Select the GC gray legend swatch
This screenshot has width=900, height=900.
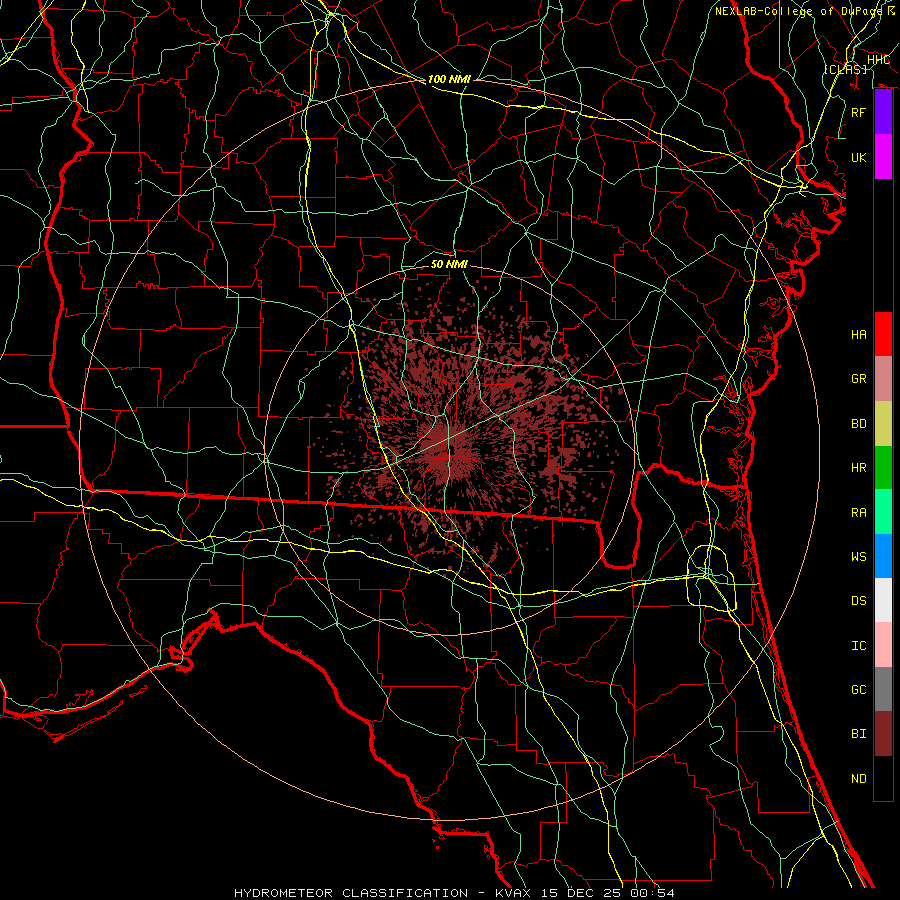pyautogui.click(x=883, y=689)
